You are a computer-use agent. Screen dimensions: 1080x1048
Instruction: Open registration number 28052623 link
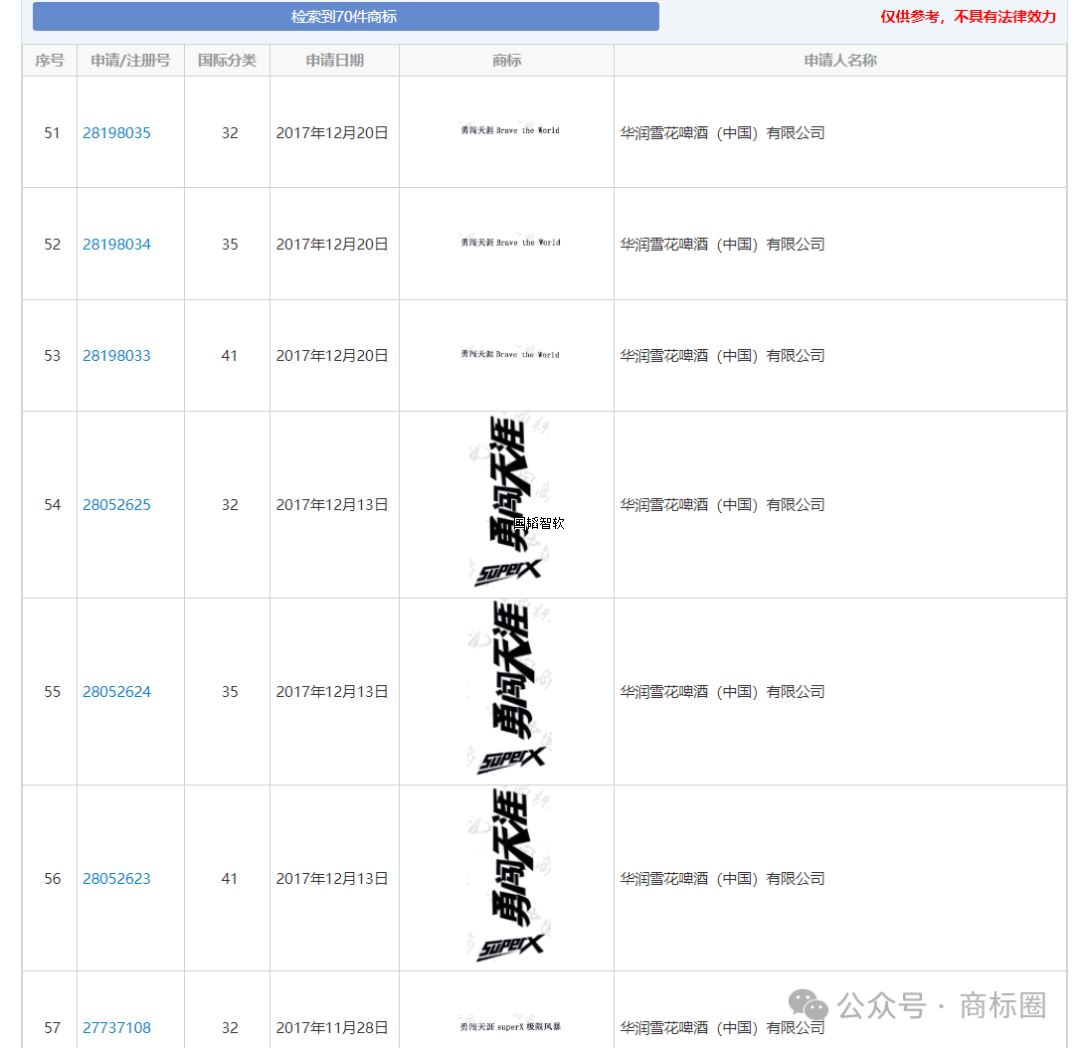pos(116,879)
